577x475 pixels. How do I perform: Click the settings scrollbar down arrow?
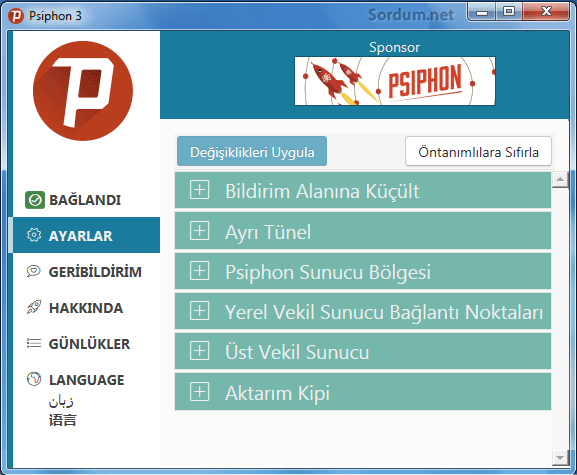point(560,458)
